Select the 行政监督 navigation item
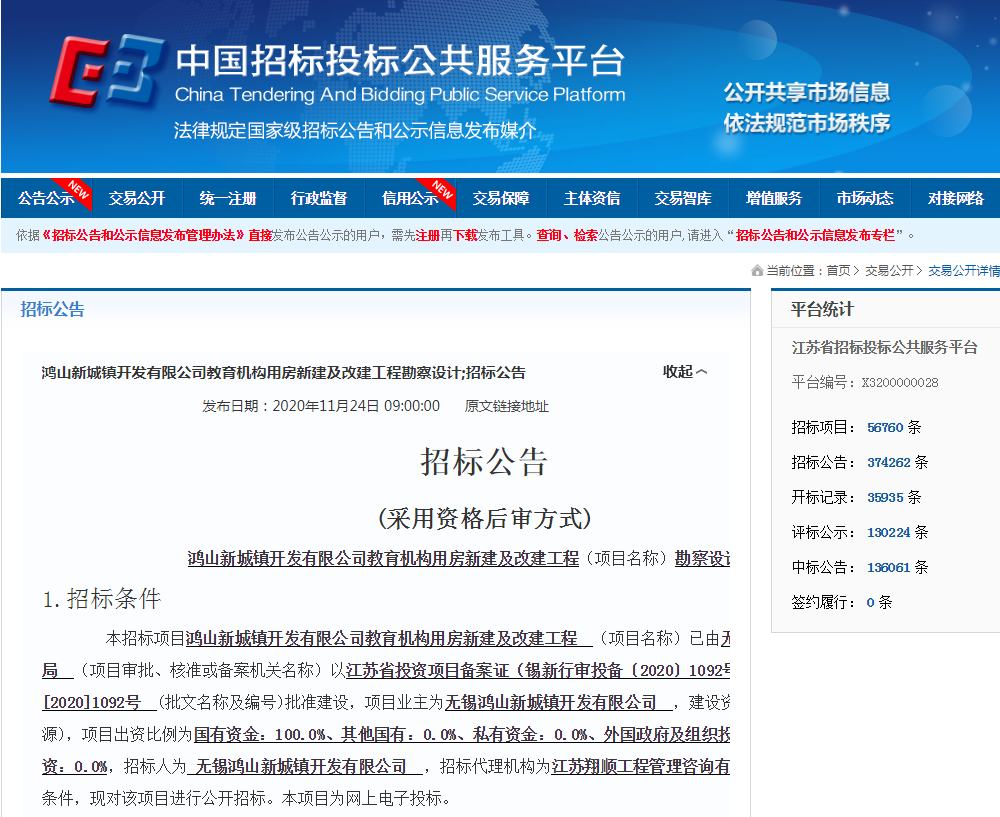 tap(319, 198)
